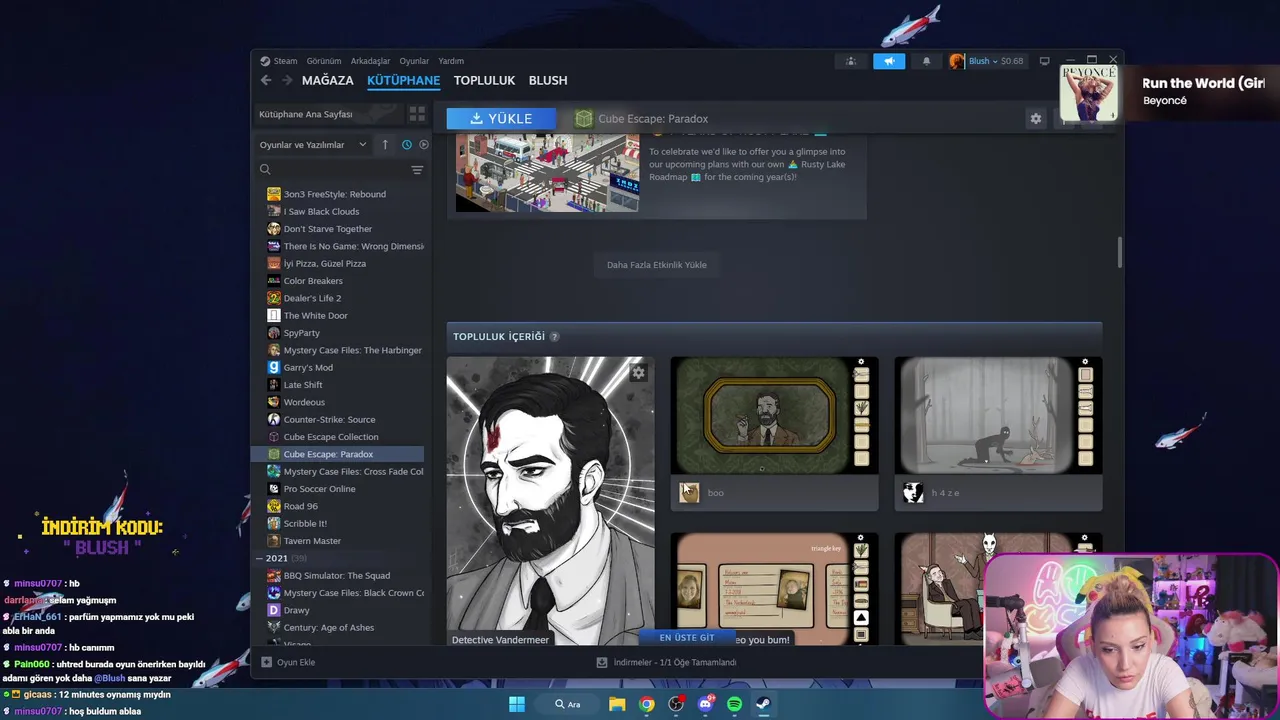Open the community screenshot by boo
This screenshot has width=1280, height=720.
tap(774, 415)
